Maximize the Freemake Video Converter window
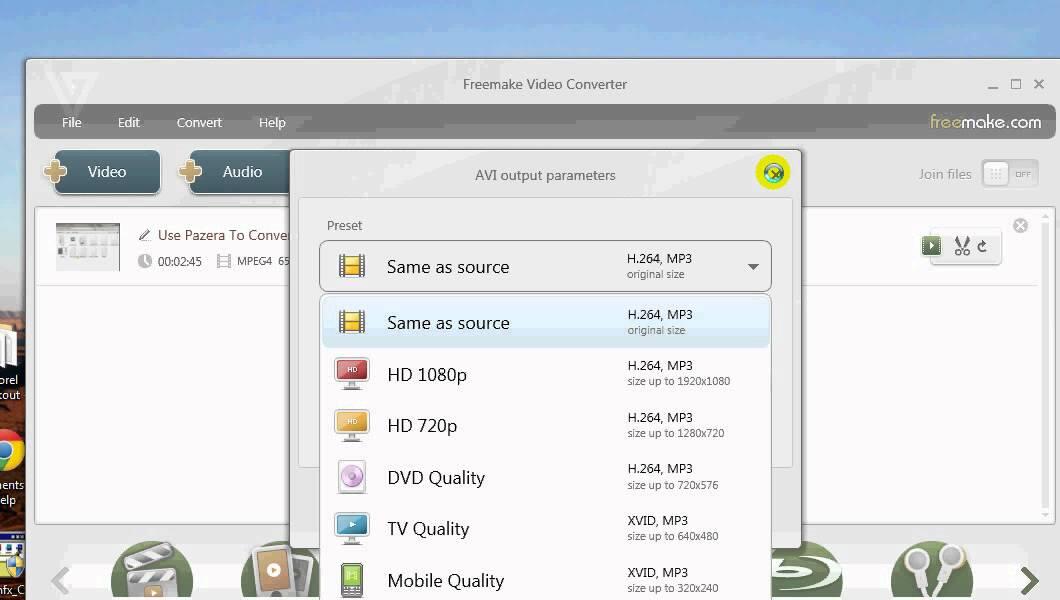 coord(1015,84)
